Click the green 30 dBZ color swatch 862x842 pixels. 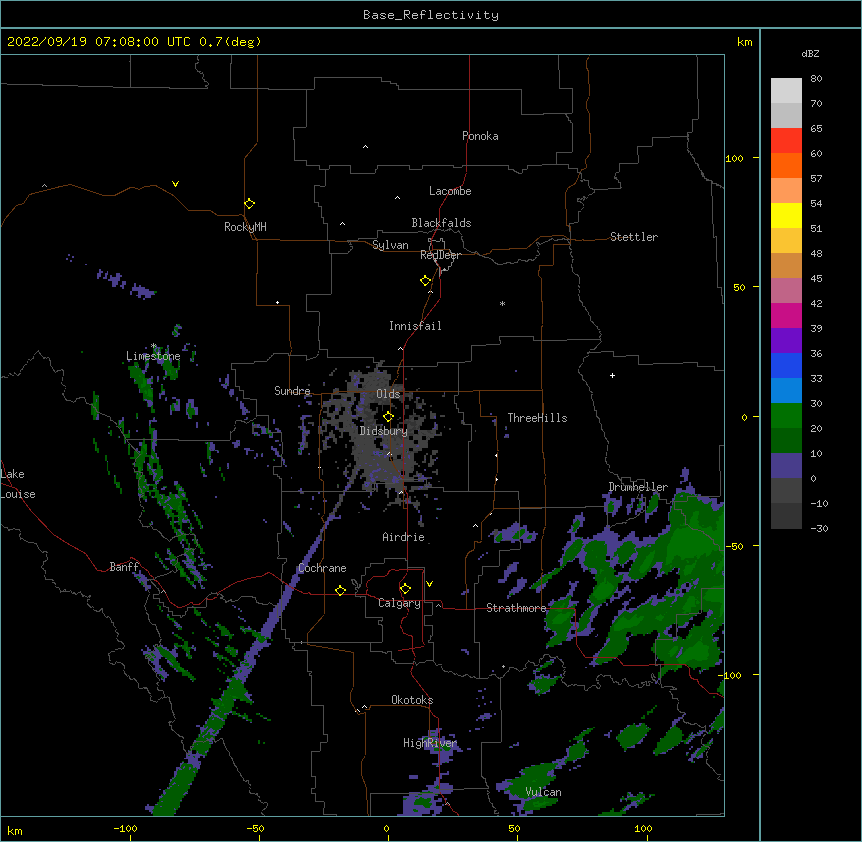coord(786,416)
